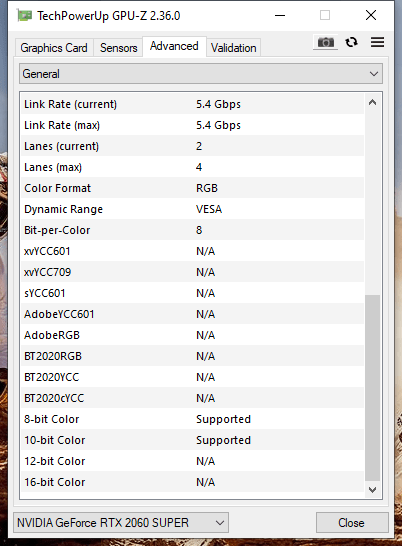The height and width of the screenshot is (546, 402).
Task: Click the scrollbar up arrow
Action: click(372, 102)
